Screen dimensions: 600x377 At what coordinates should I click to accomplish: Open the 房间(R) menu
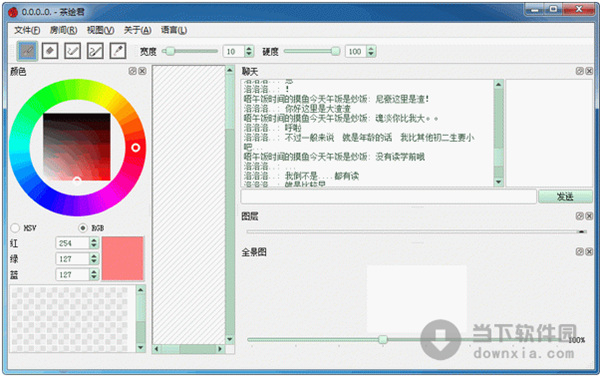64,30
